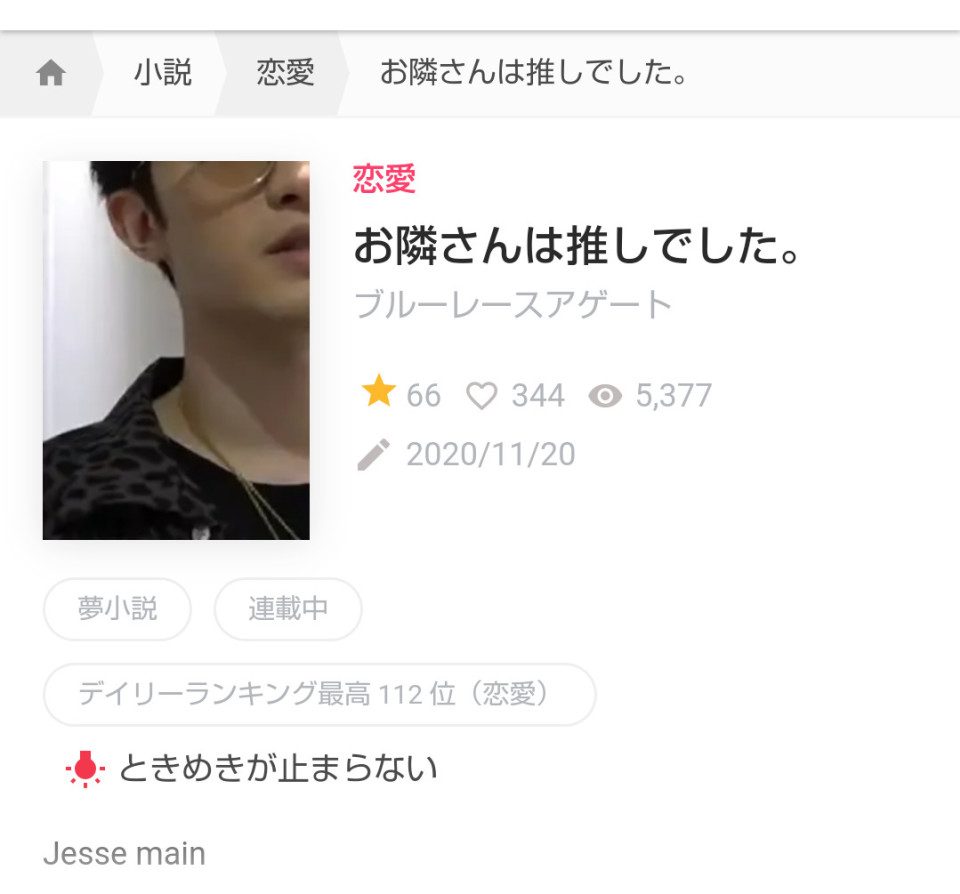Tap the 344 likes count

(538, 396)
